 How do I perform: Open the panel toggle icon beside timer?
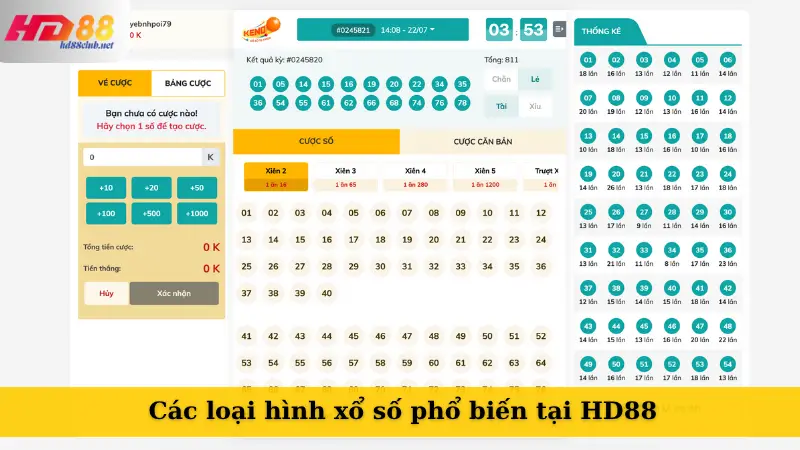(559, 29)
